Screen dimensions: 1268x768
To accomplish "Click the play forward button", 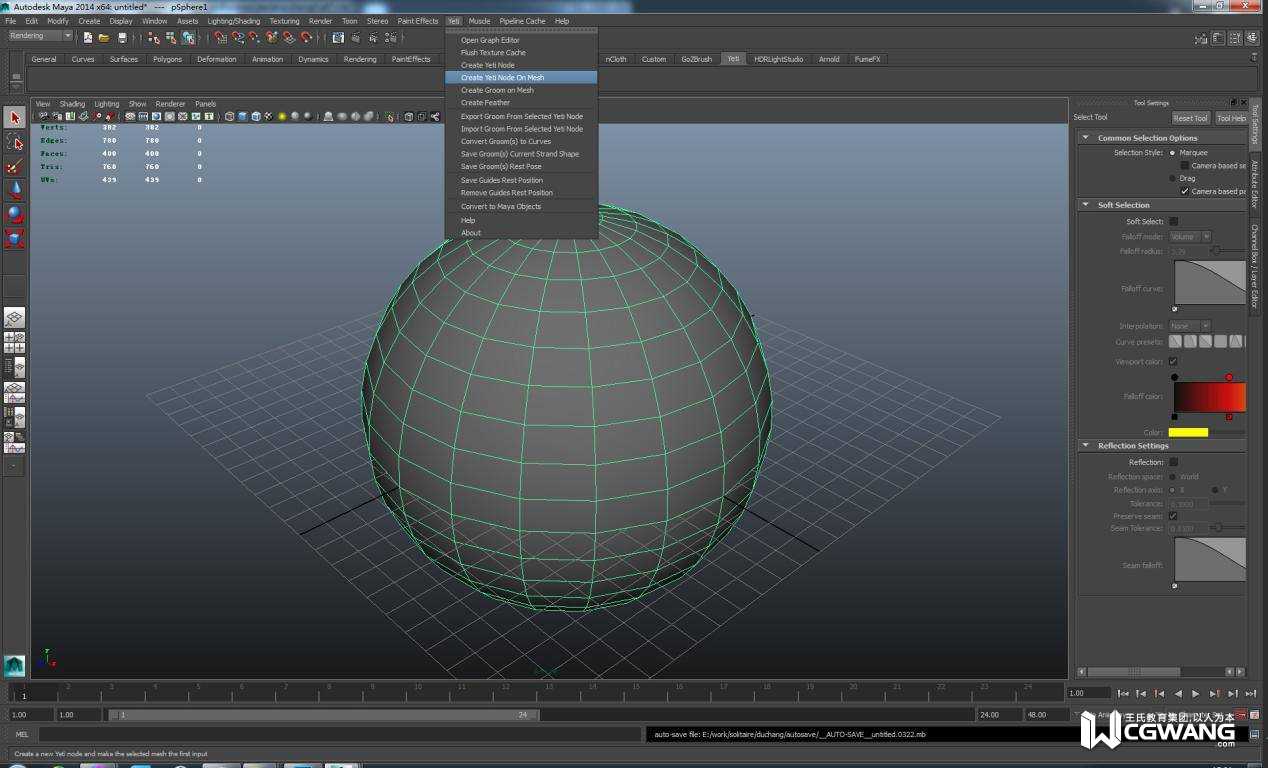I will coord(1195,693).
